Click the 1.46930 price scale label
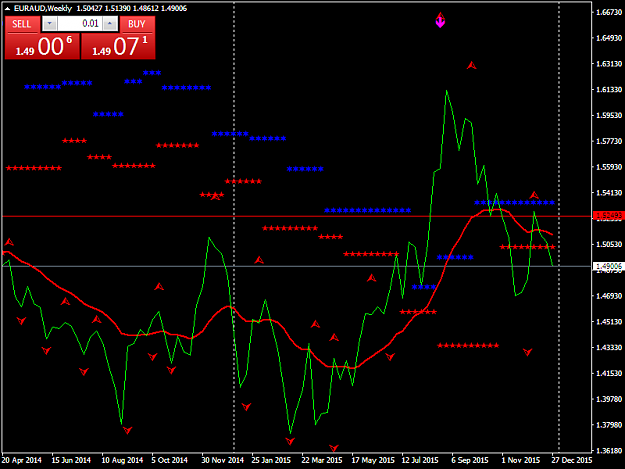Image resolution: width=625 pixels, height=469 pixels. (609, 296)
